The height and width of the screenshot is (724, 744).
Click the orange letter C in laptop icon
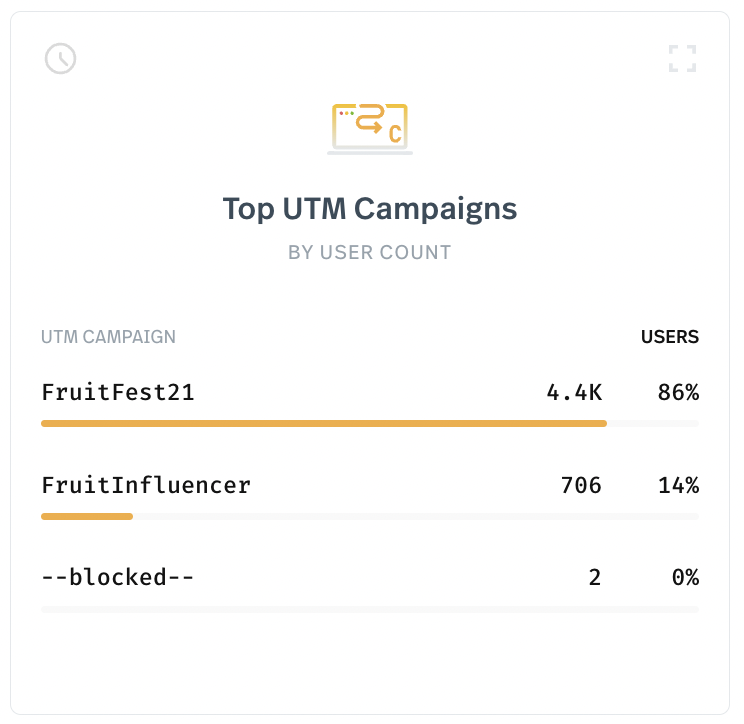tap(395, 134)
